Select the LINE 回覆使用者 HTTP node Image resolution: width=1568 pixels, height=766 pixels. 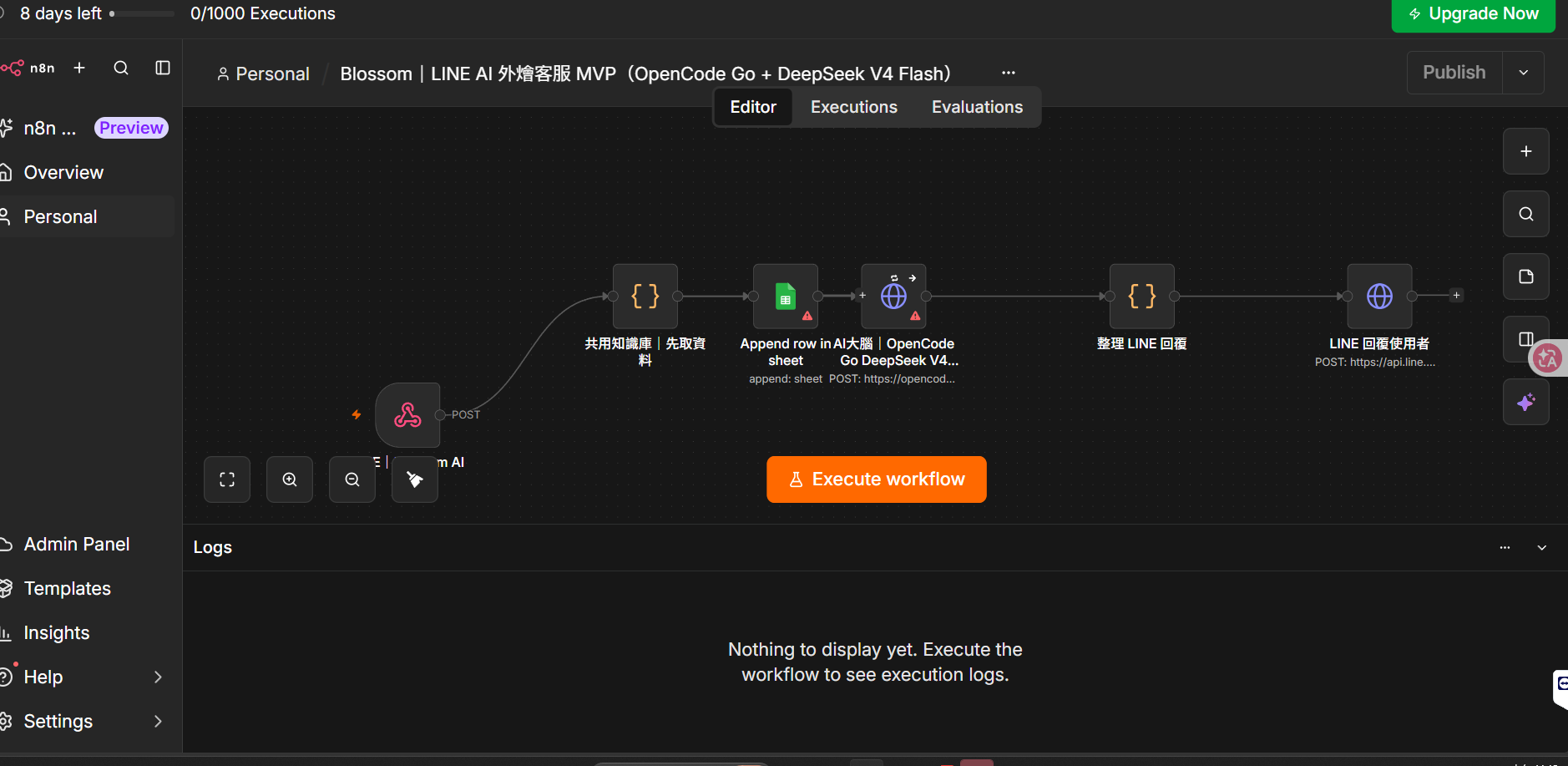pyautogui.click(x=1379, y=297)
